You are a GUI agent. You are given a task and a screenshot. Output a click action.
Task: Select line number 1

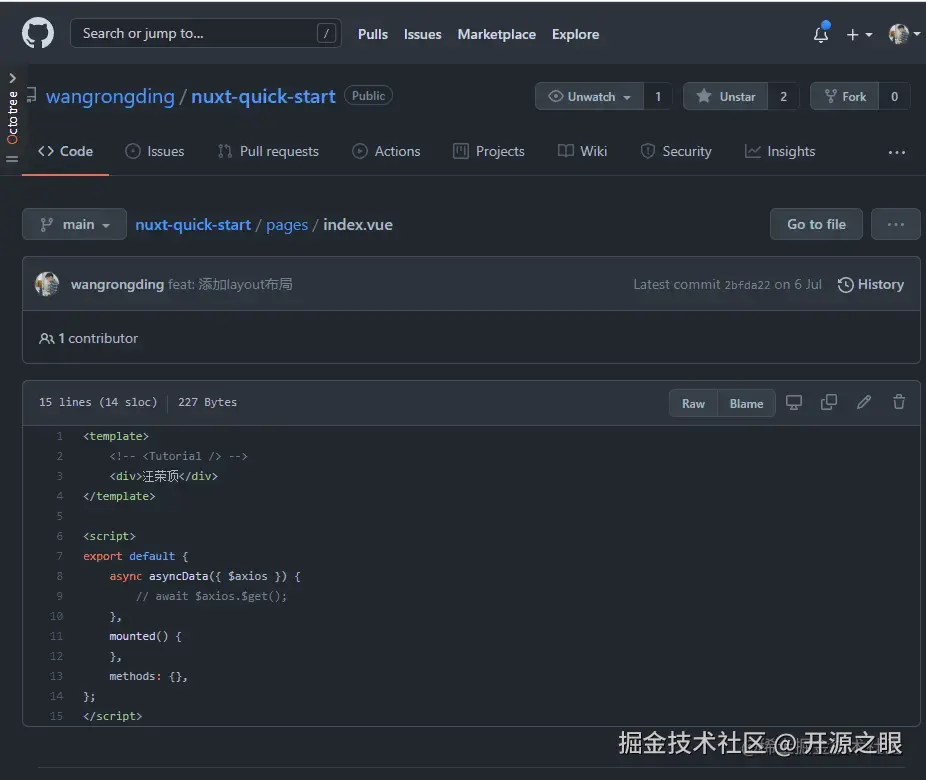tap(59, 436)
